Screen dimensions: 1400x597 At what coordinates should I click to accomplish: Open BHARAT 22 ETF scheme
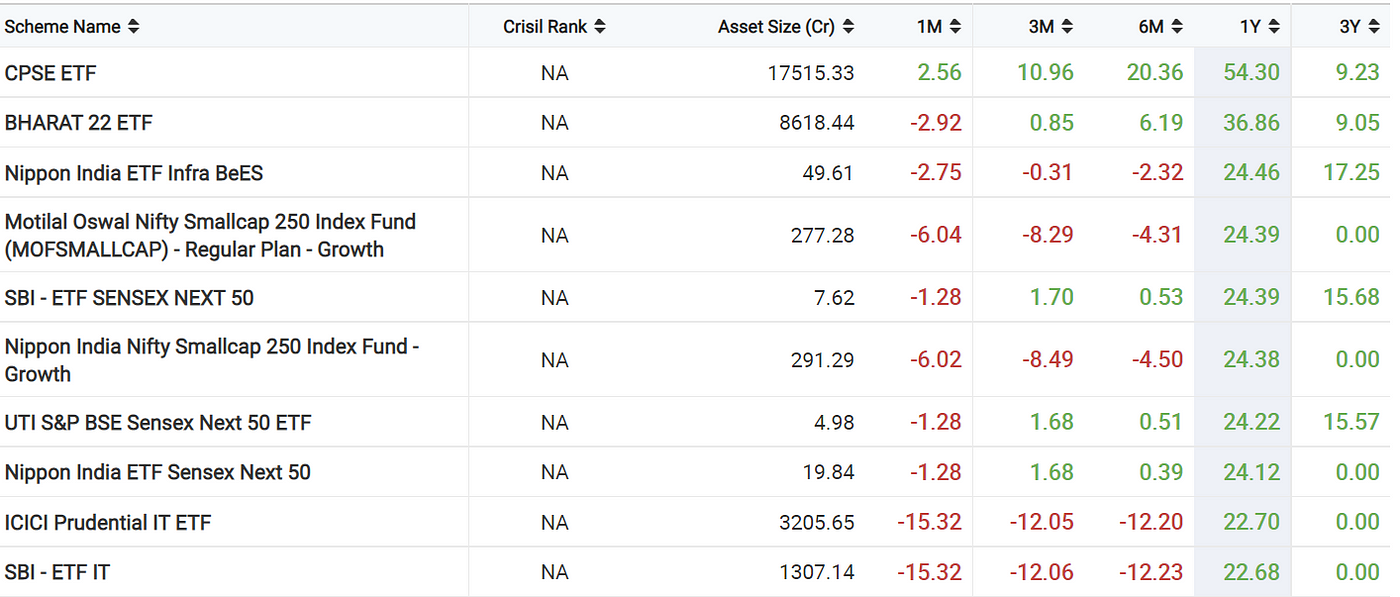pos(79,123)
